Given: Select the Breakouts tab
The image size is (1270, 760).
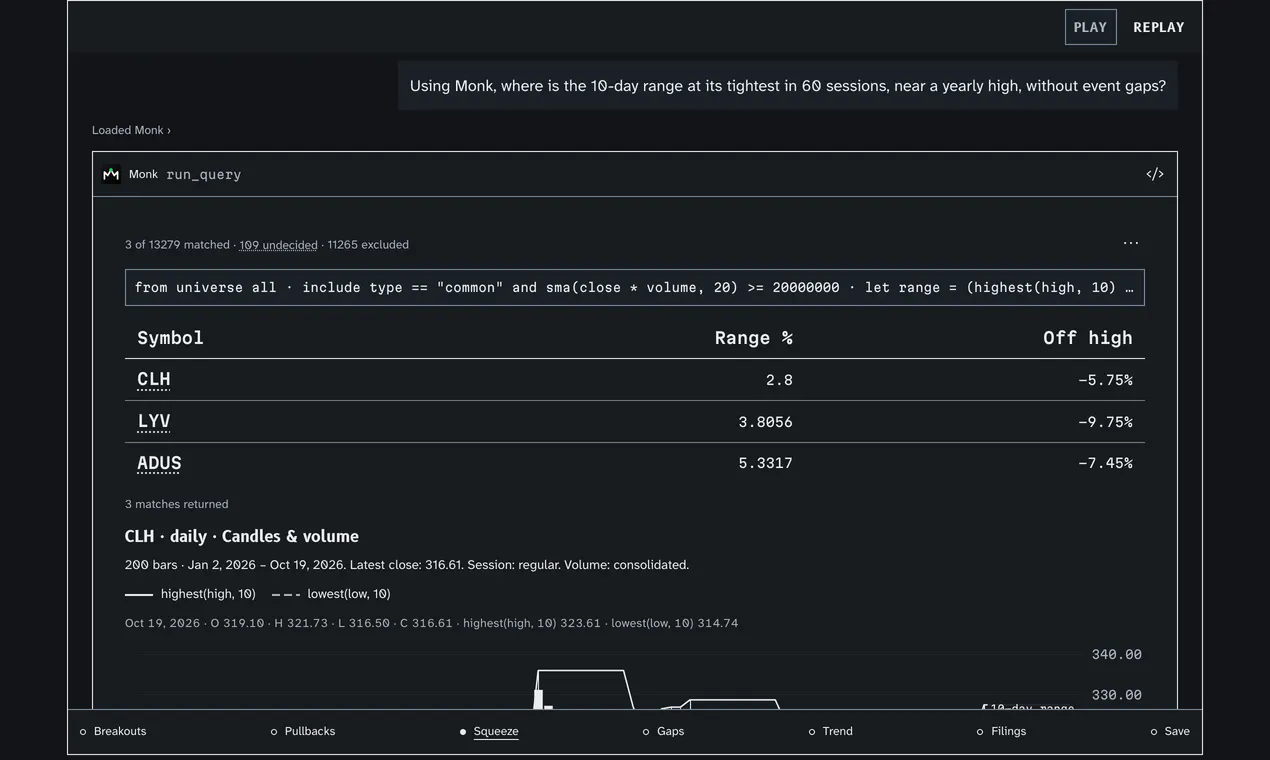Looking at the screenshot, I should click(x=113, y=732).
